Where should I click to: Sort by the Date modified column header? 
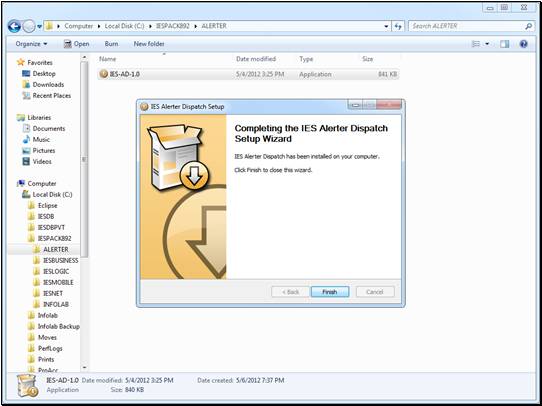click(x=256, y=59)
